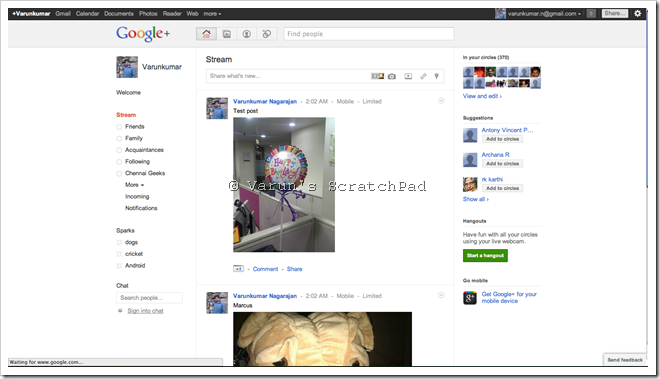Click +Varunkumar in top bar
Screen dimensions: 660x379
click(31, 13)
